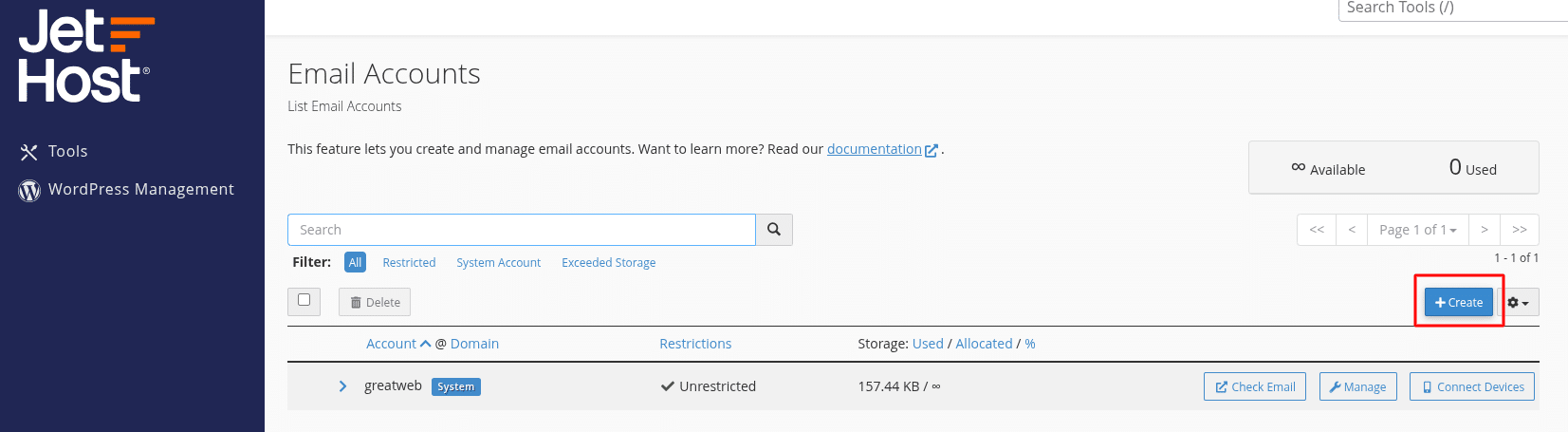Filter by Exceeded Storage
The image size is (1568, 432).
(x=608, y=263)
